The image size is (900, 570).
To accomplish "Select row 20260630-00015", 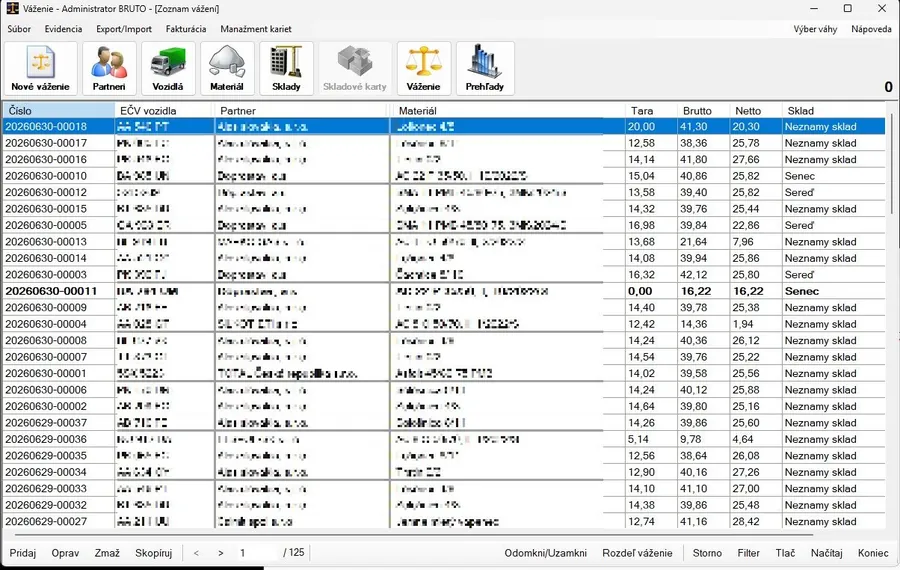I will tap(444, 209).
